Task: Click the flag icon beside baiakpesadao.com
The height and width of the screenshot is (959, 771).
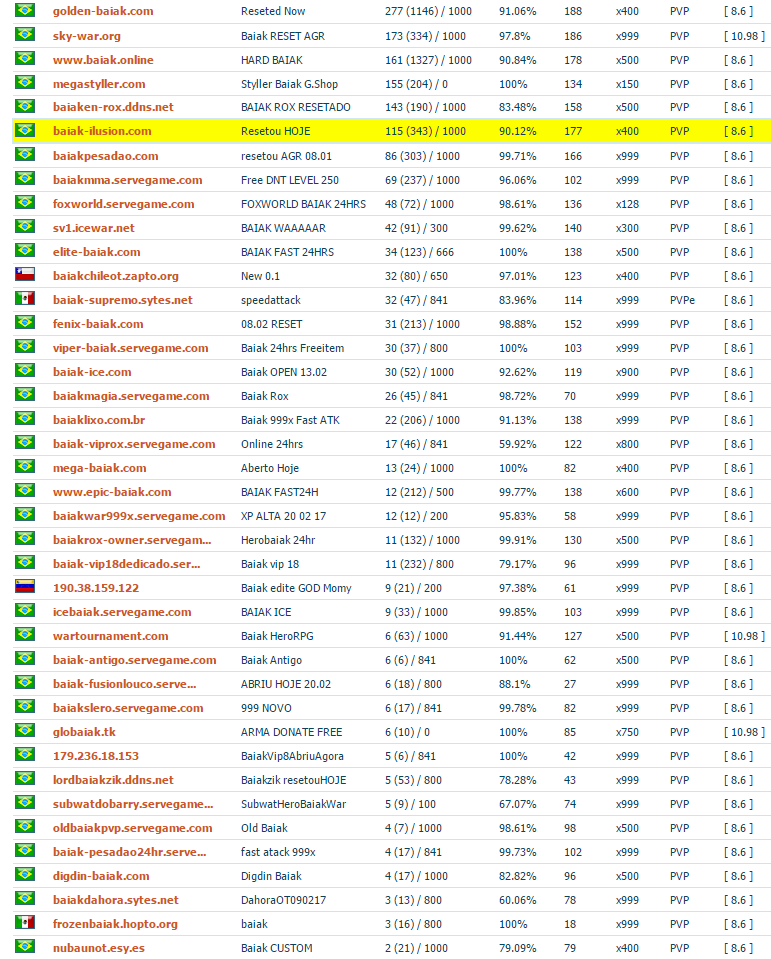Action: click(x=25, y=155)
